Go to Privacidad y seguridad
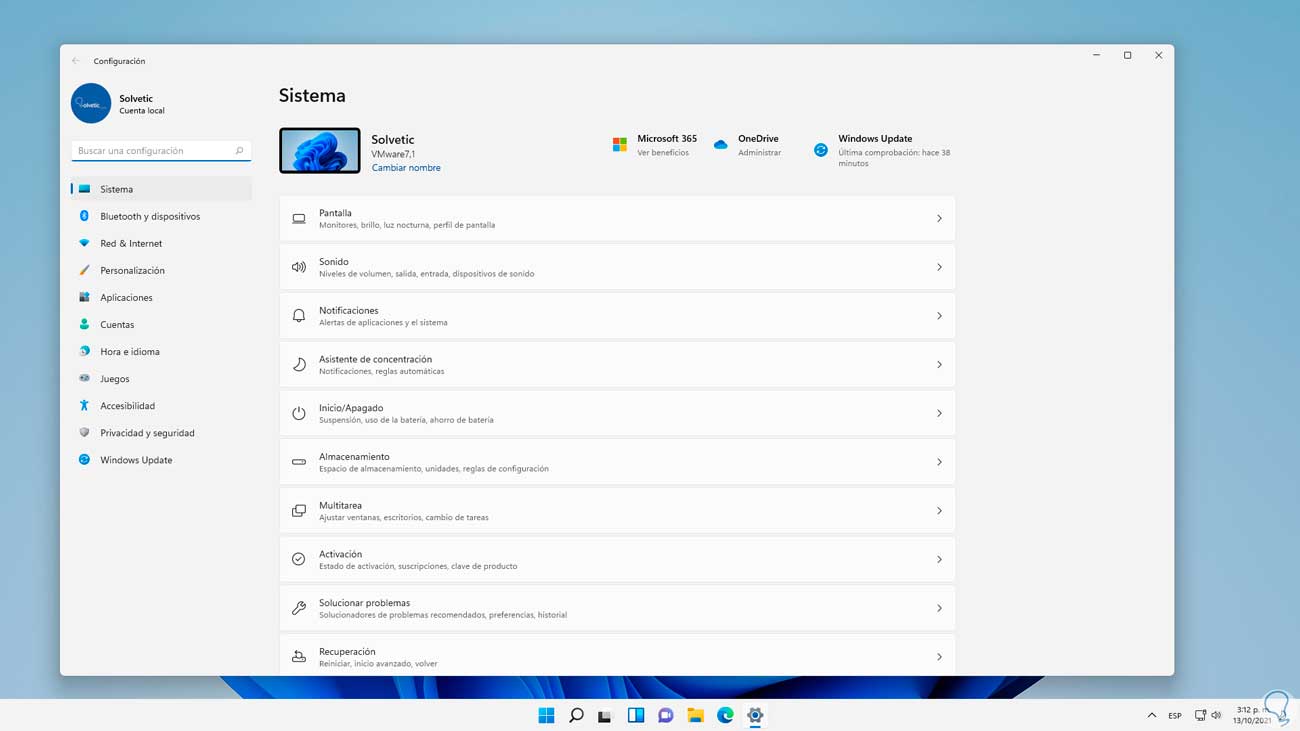 [161, 432]
